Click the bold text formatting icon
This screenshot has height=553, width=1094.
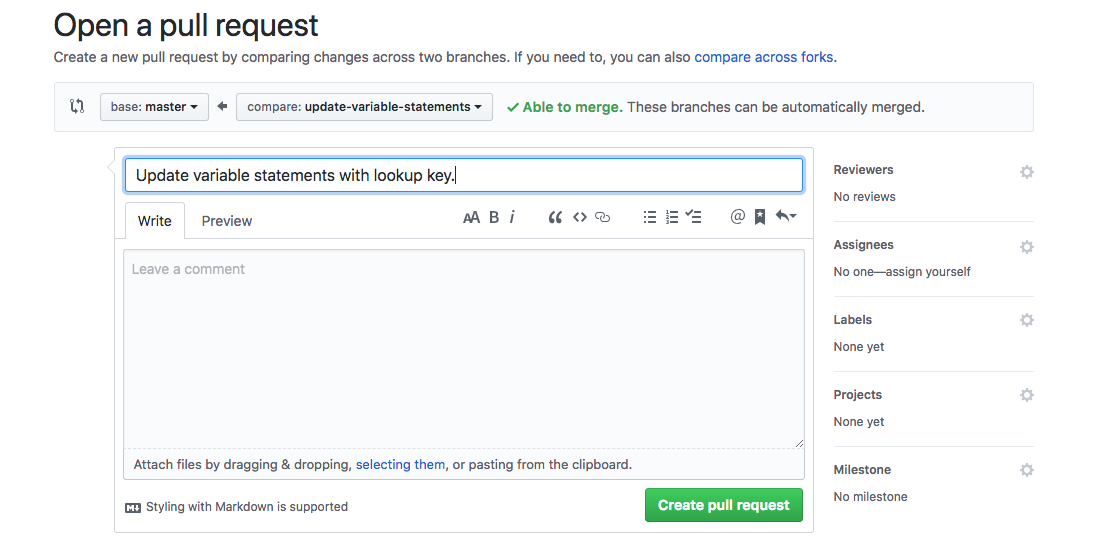tap(494, 217)
